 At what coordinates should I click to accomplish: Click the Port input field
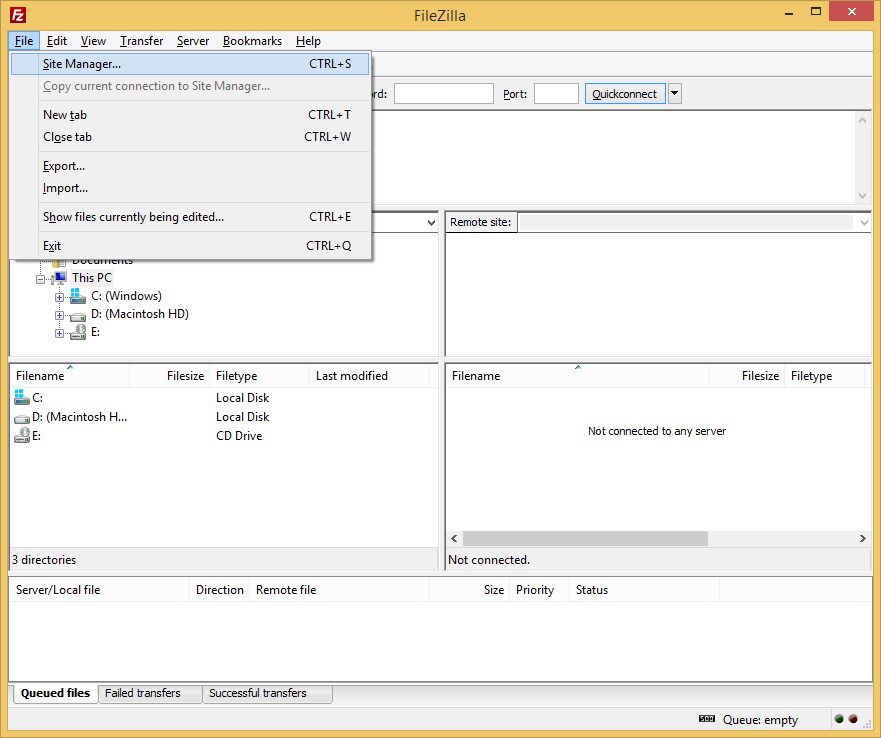click(x=556, y=94)
